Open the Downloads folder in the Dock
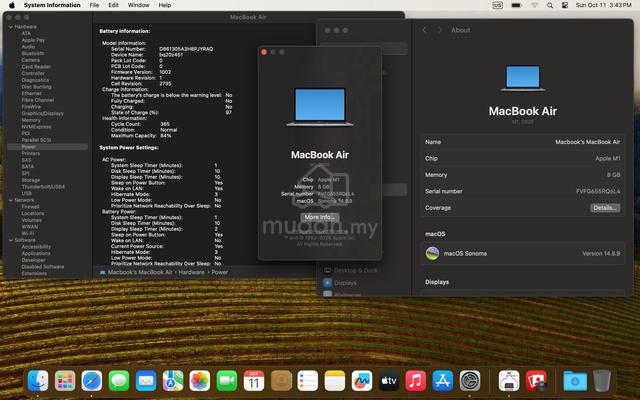The width and height of the screenshot is (640, 400). coord(575,380)
